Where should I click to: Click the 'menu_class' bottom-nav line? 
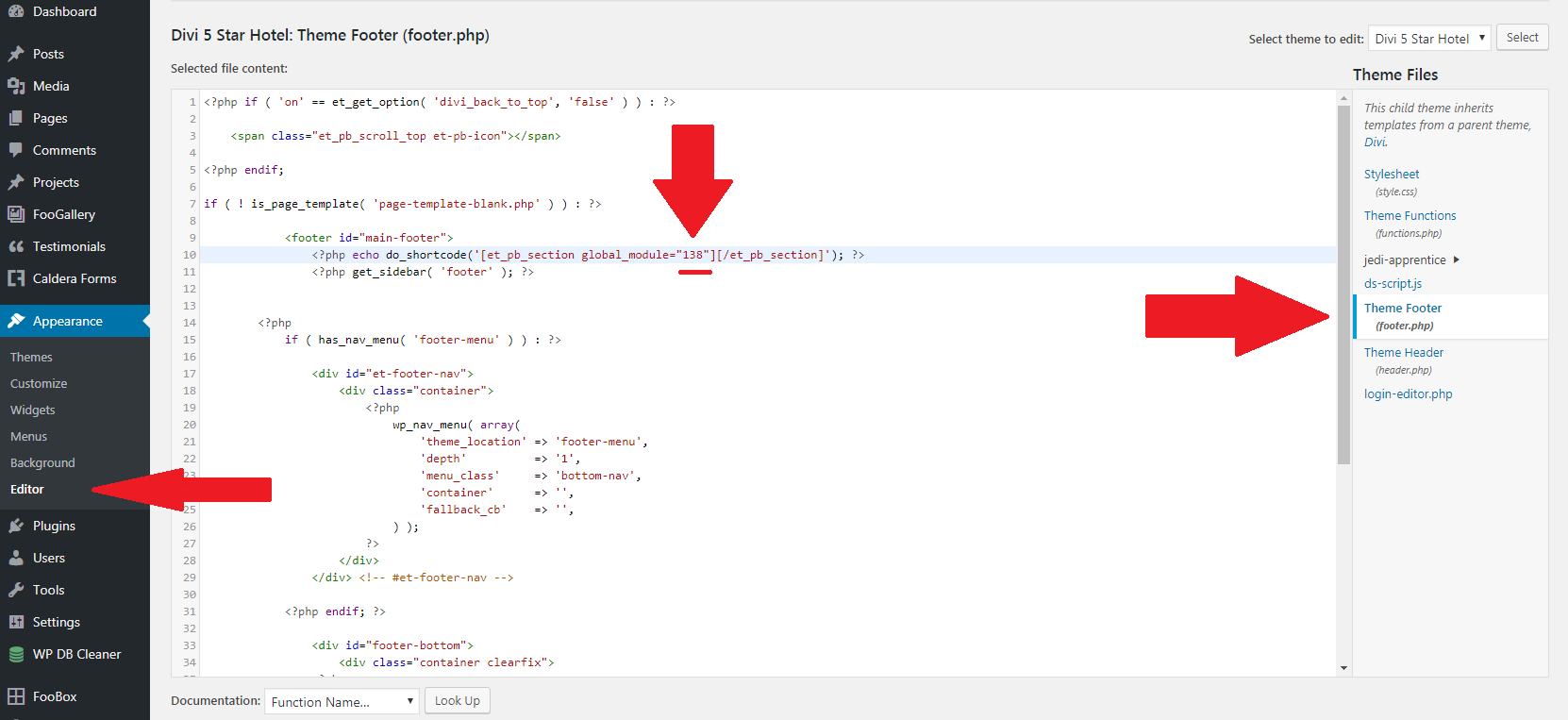[x=531, y=476]
